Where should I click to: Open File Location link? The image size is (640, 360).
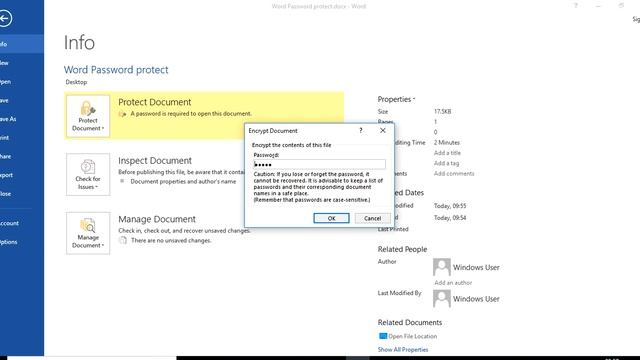412,336
